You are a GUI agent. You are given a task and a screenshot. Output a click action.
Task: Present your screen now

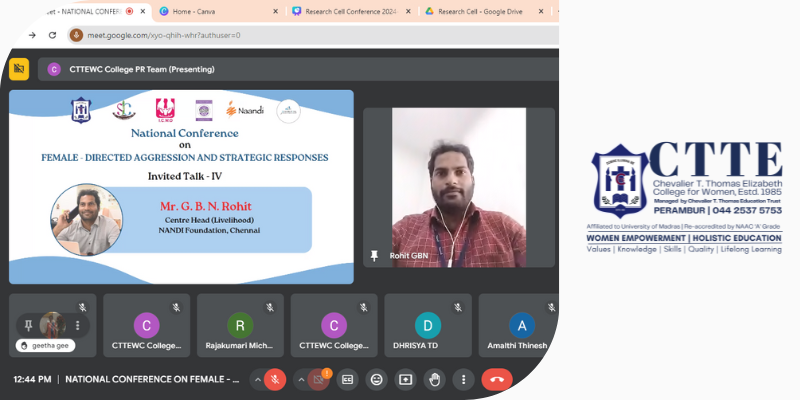point(406,380)
